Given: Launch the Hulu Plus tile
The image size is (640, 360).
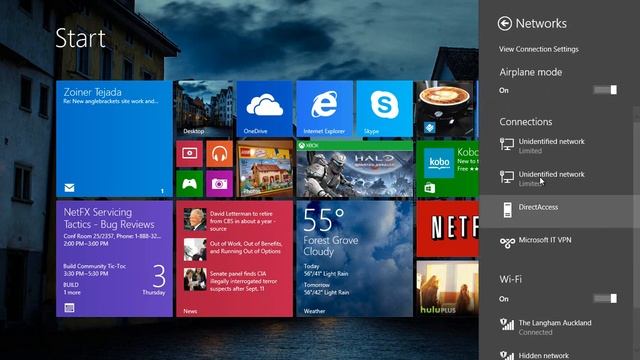Looking at the screenshot, I should (x=447, y=289).
